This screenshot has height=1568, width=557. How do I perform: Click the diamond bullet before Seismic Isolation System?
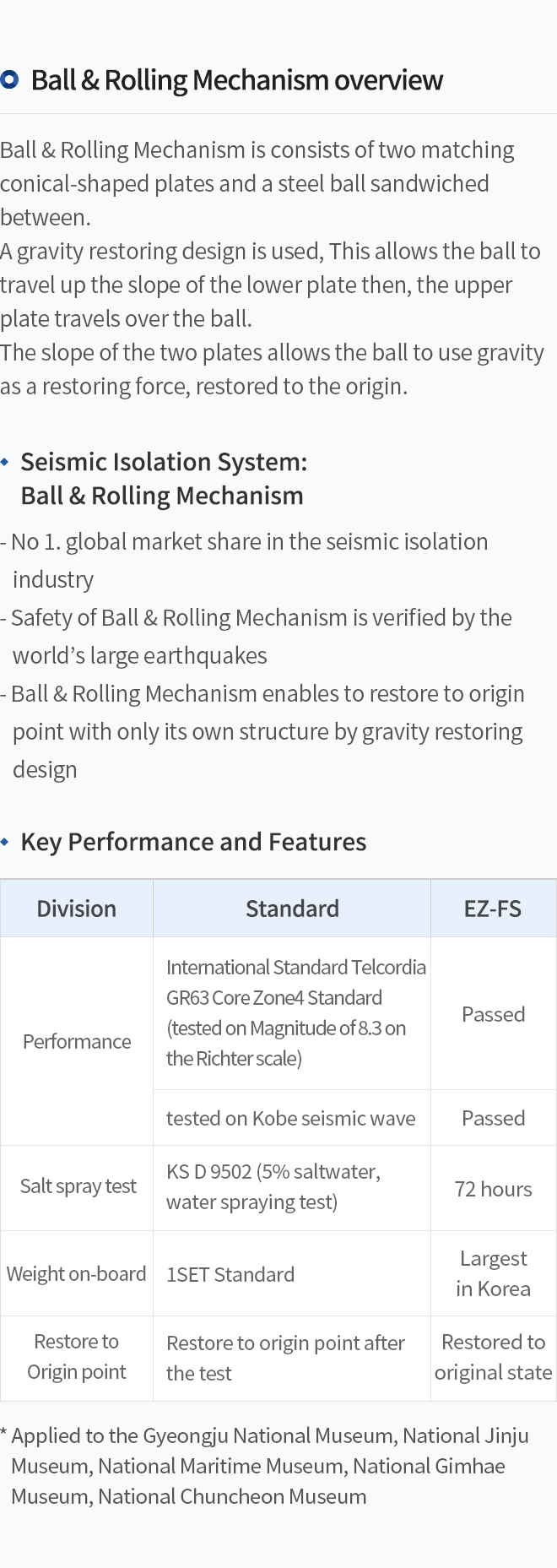5,462
